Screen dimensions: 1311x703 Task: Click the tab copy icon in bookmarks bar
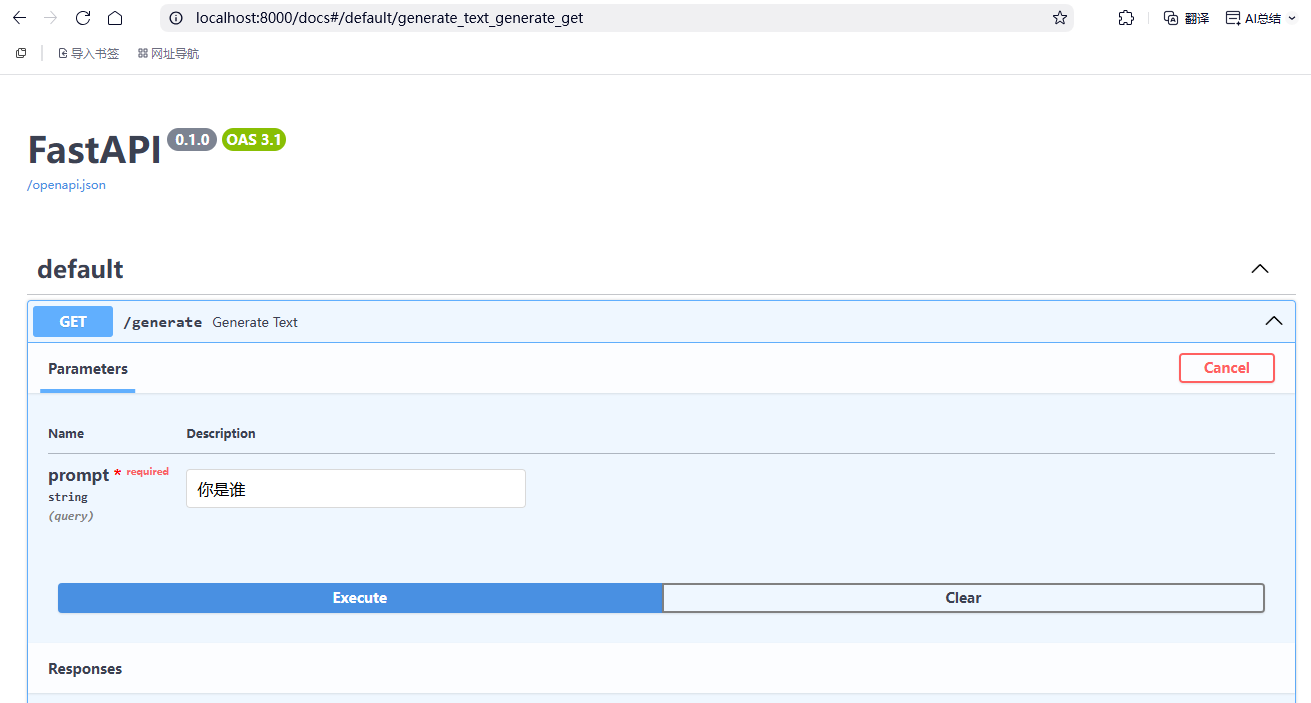21,53
